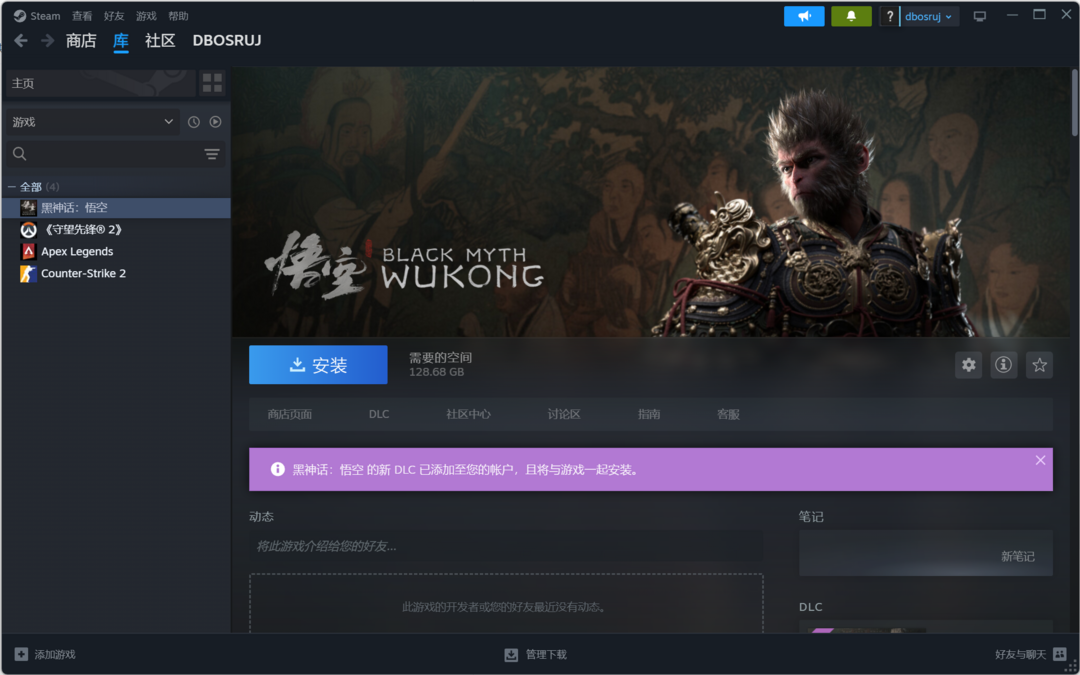Click the 添加游戏 plus icon

(21, 654)
